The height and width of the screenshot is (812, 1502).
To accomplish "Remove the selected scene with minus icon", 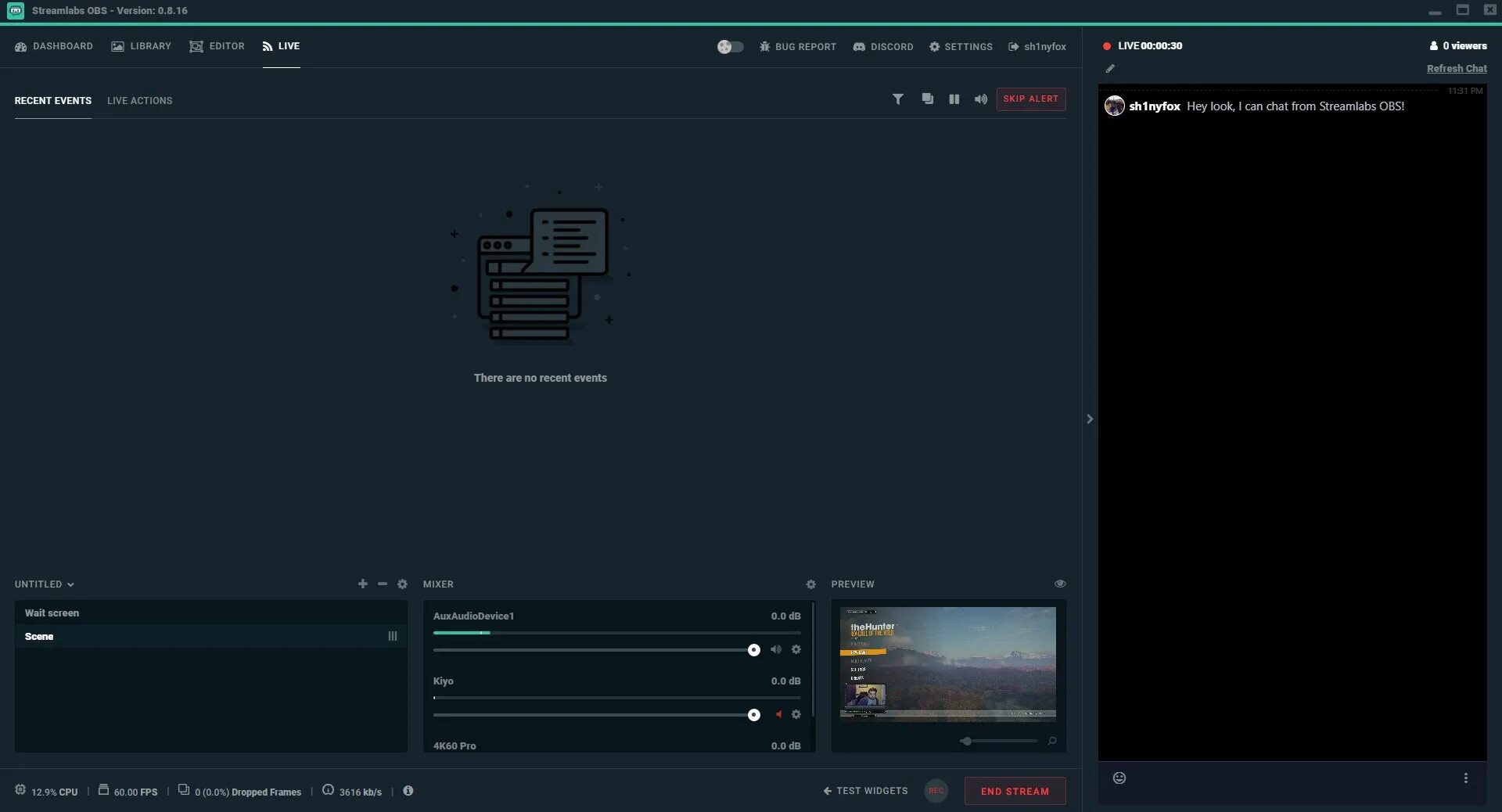I will coord(383,584).
